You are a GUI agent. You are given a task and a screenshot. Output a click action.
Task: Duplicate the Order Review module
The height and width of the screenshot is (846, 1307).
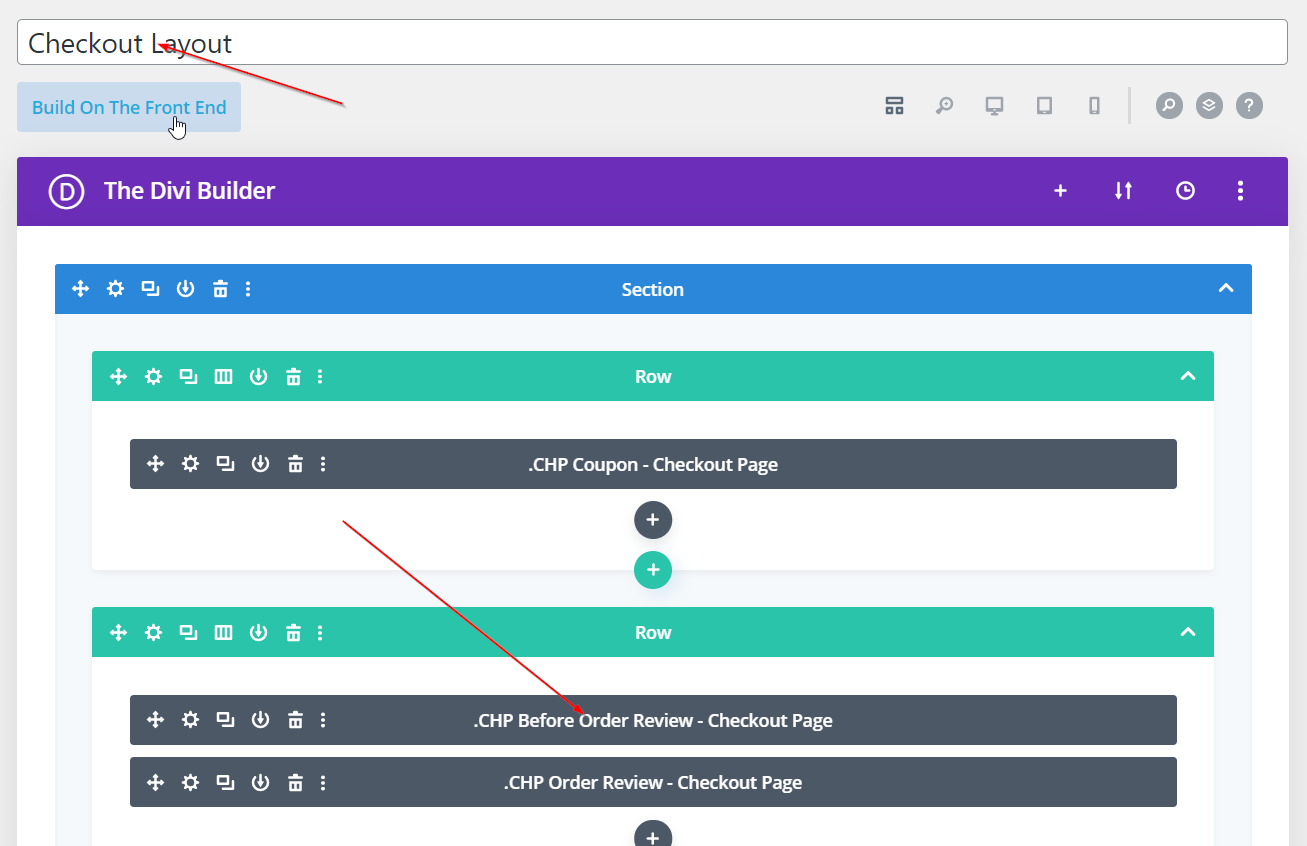(226, 782)
